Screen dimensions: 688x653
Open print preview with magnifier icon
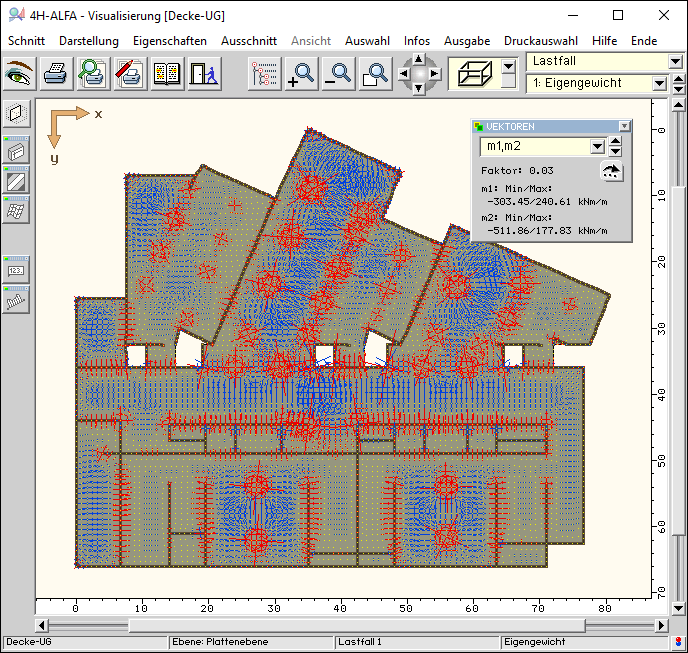[93, 74]
